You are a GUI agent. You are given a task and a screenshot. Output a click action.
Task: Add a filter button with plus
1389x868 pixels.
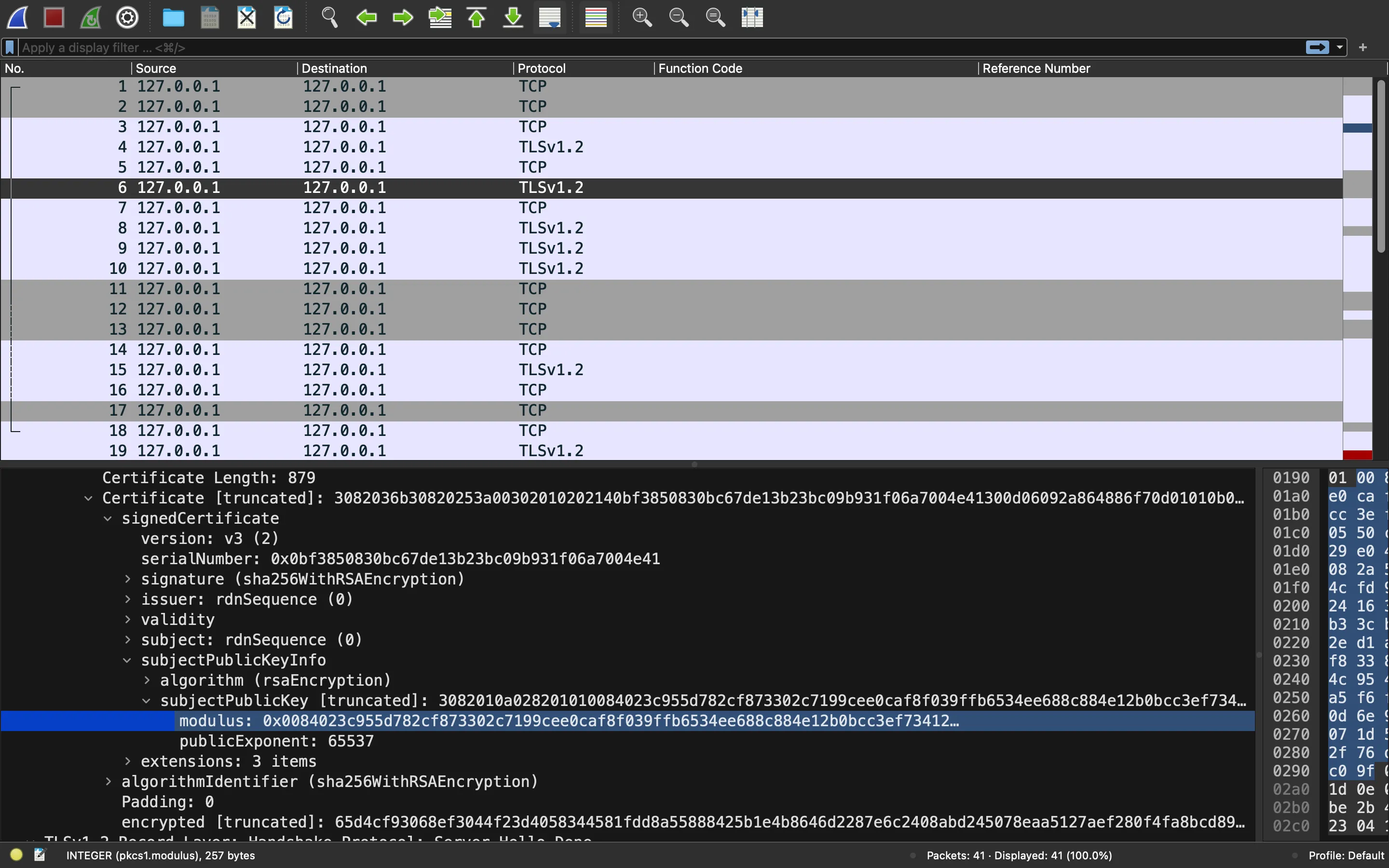(x=1363, y=47)
